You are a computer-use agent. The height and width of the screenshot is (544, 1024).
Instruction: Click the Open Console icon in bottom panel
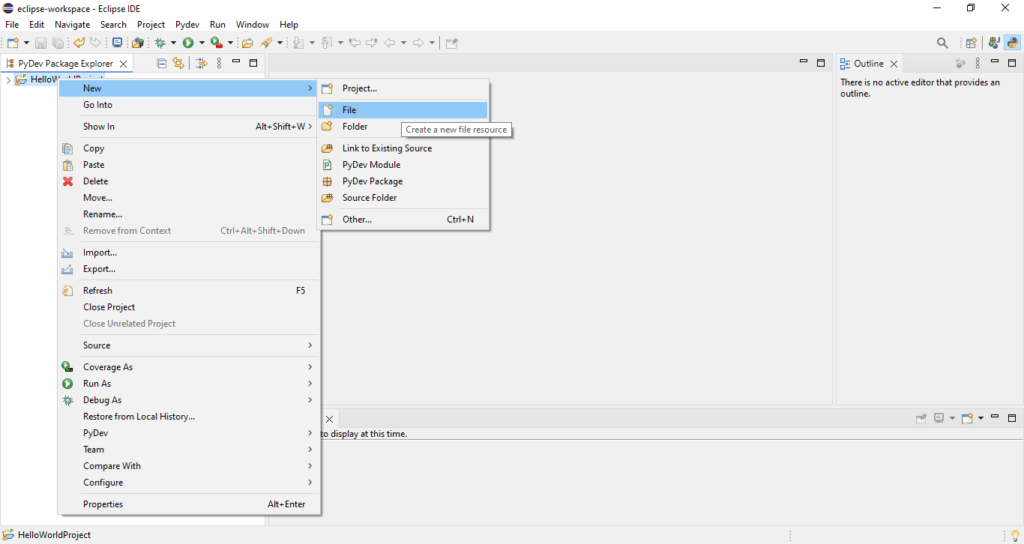(x=968, y=418)
